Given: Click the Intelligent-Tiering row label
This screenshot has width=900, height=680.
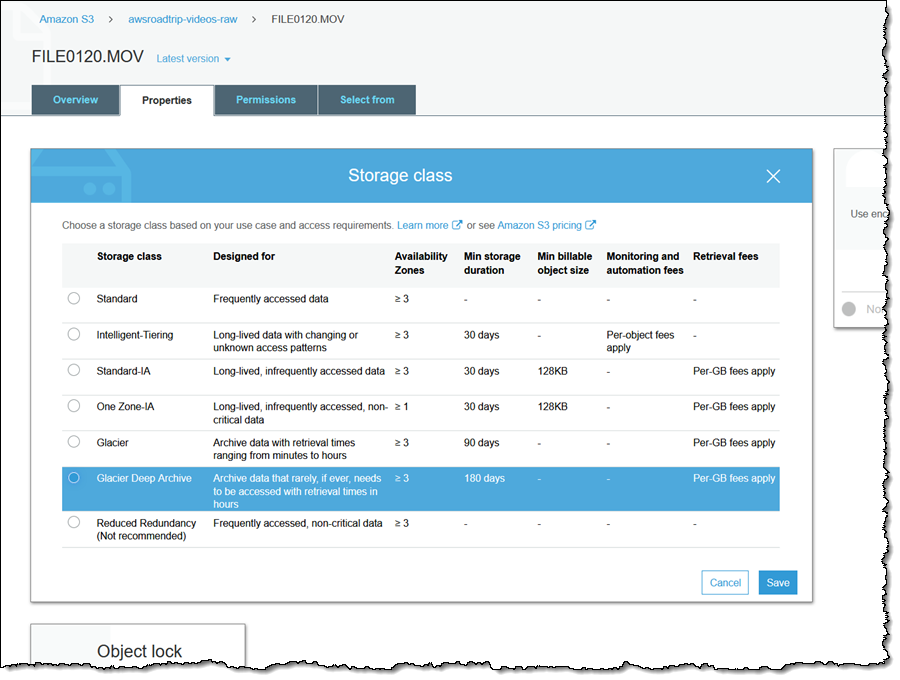Looking at the screenshot, I should tap(135, 335).
